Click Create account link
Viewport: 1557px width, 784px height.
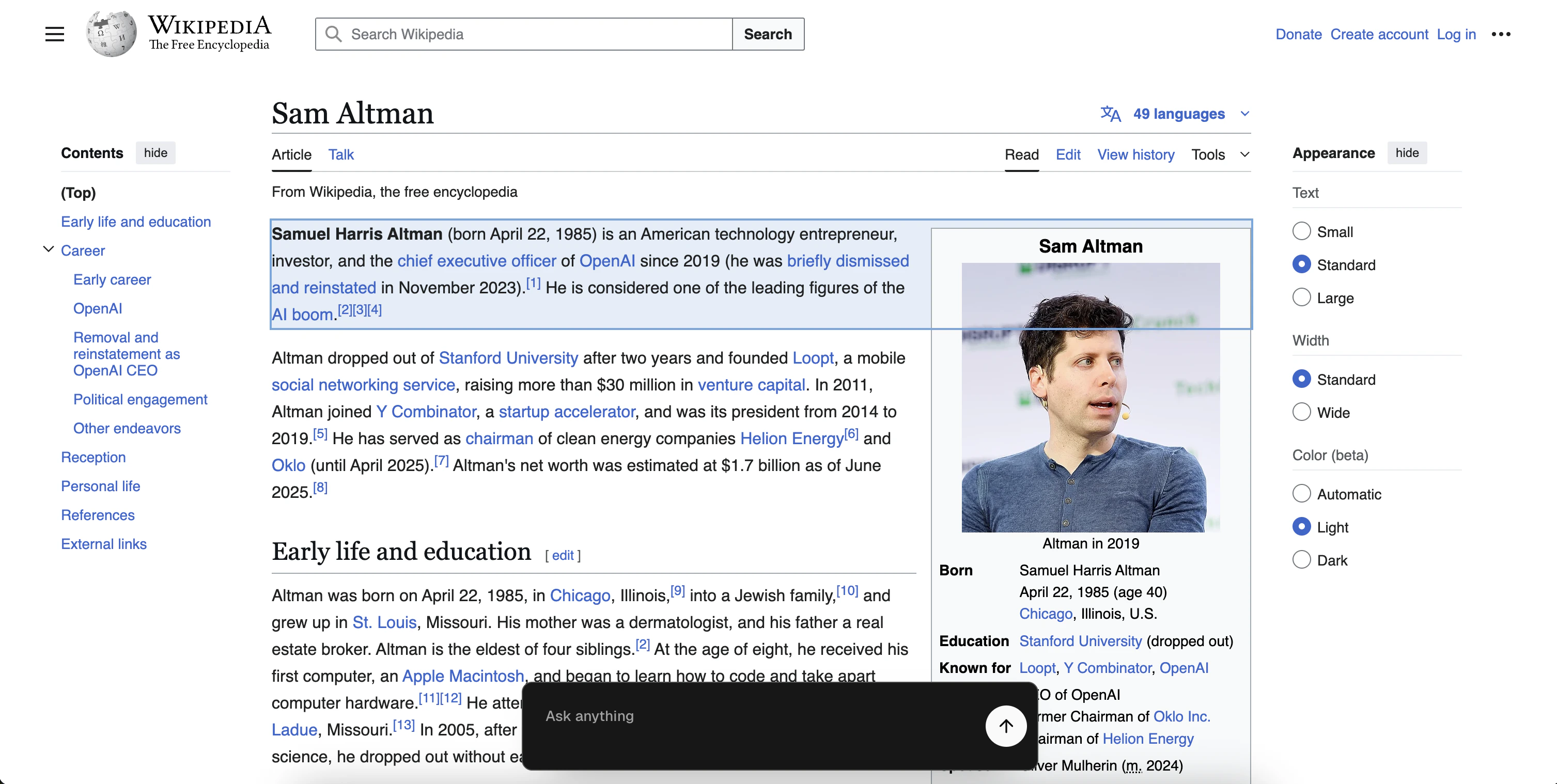pos(1379,35)
